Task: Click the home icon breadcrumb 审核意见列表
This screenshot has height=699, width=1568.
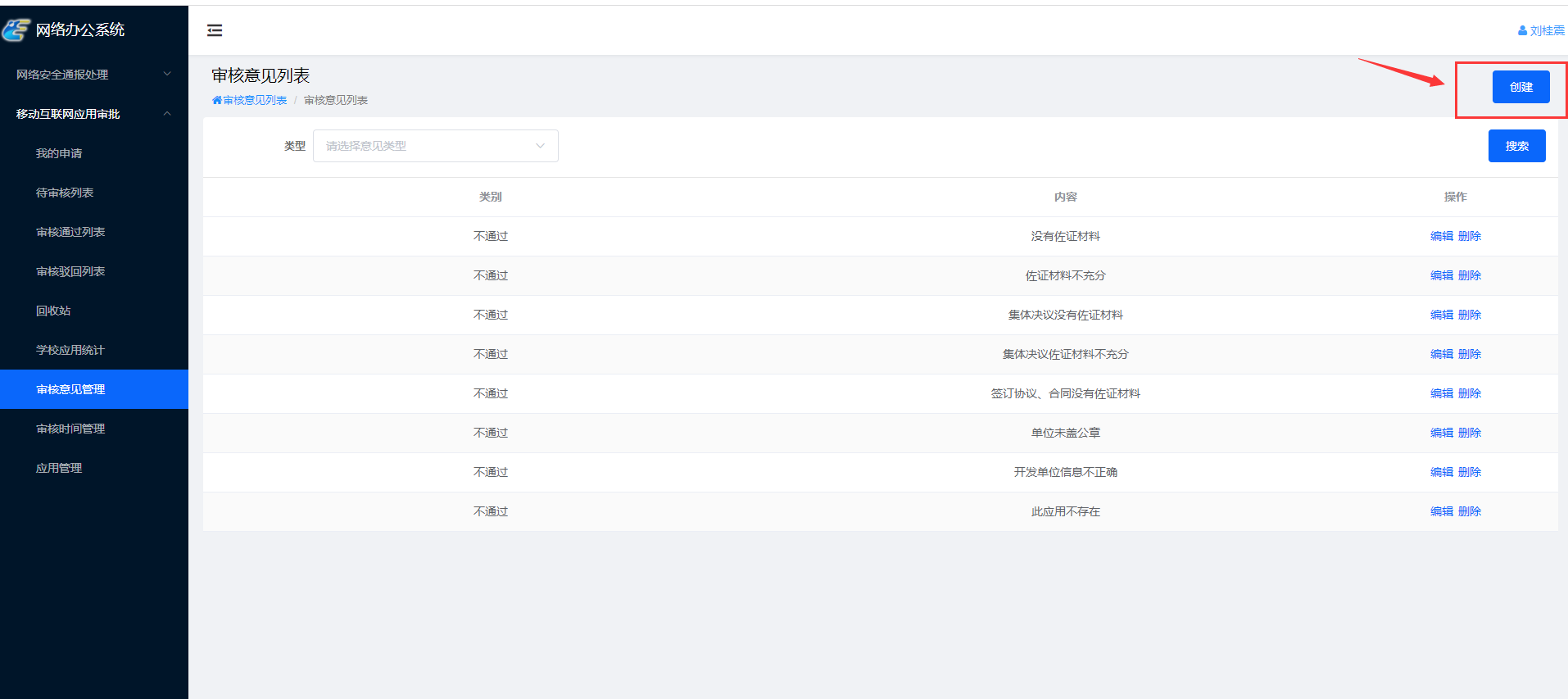Action: 249,100
